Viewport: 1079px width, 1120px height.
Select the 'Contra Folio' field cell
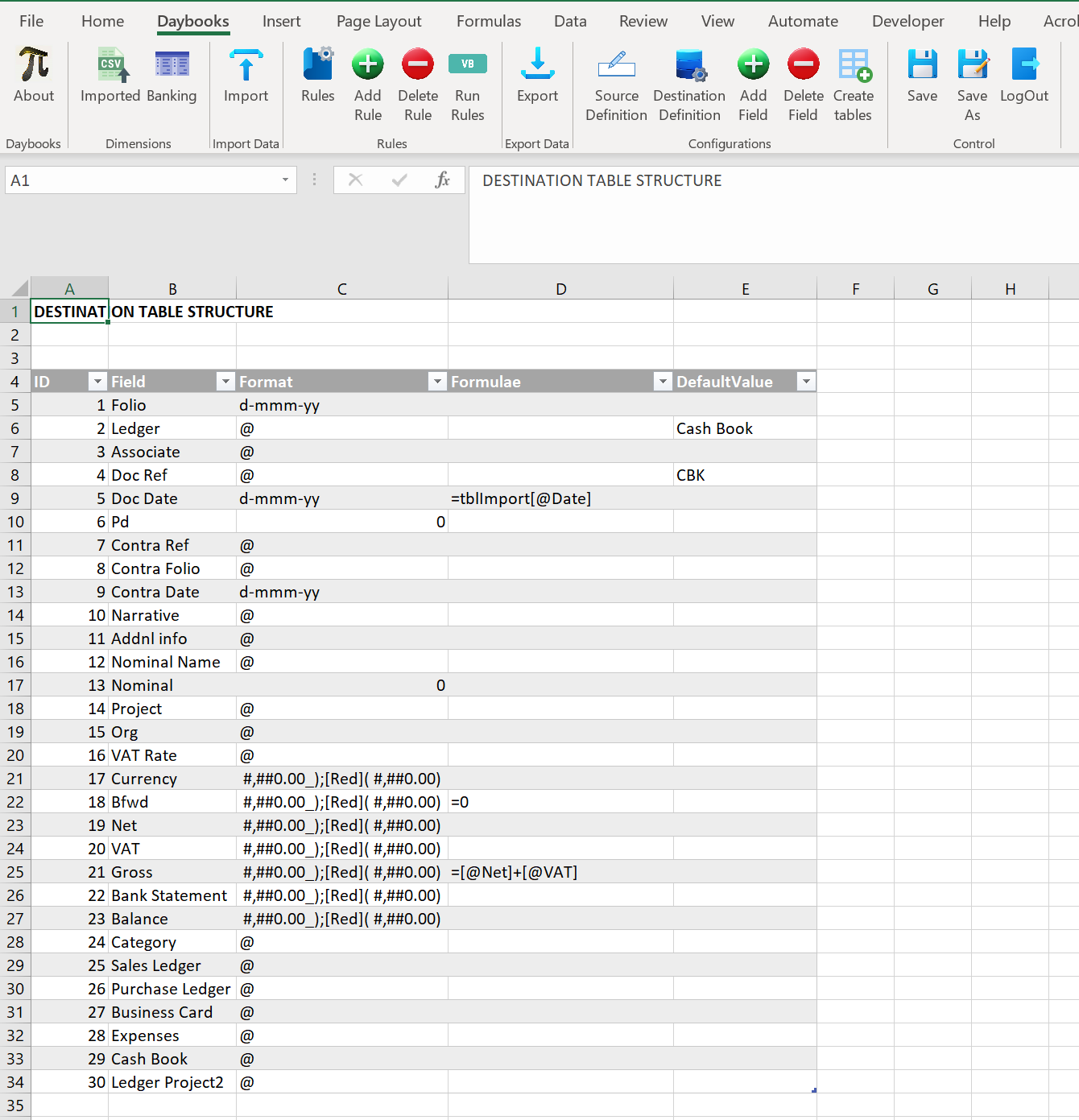click(172, 568)
